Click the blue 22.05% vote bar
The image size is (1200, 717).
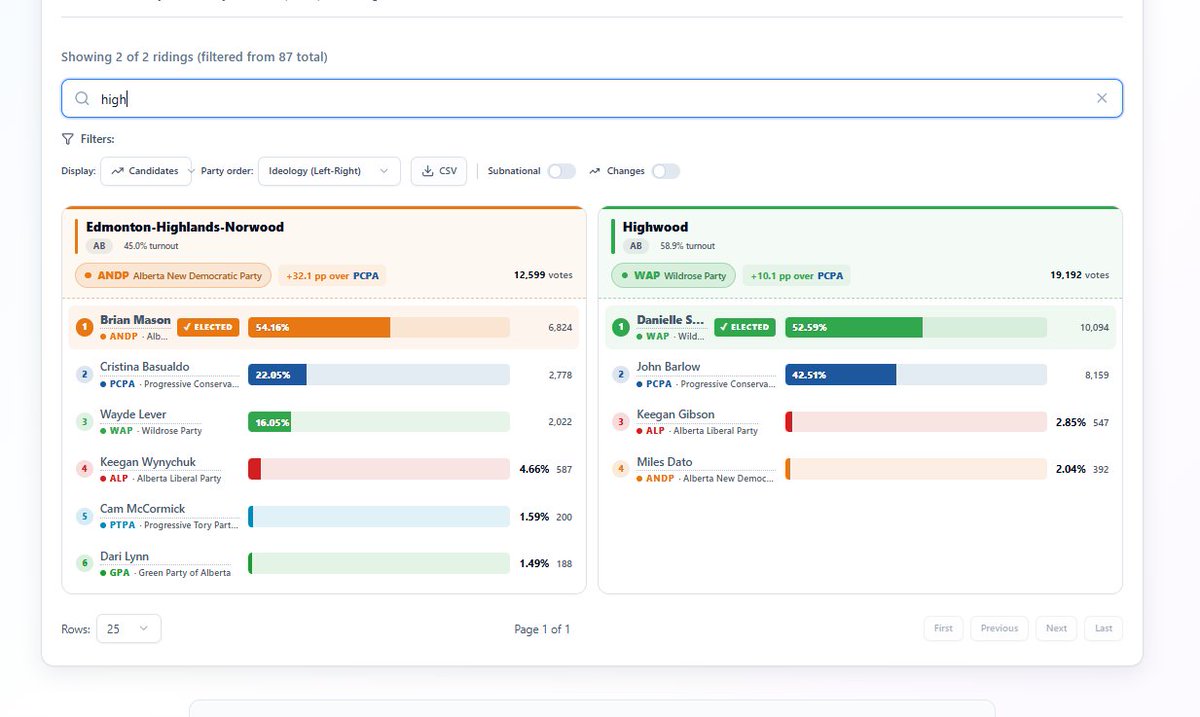click(277, 374)
